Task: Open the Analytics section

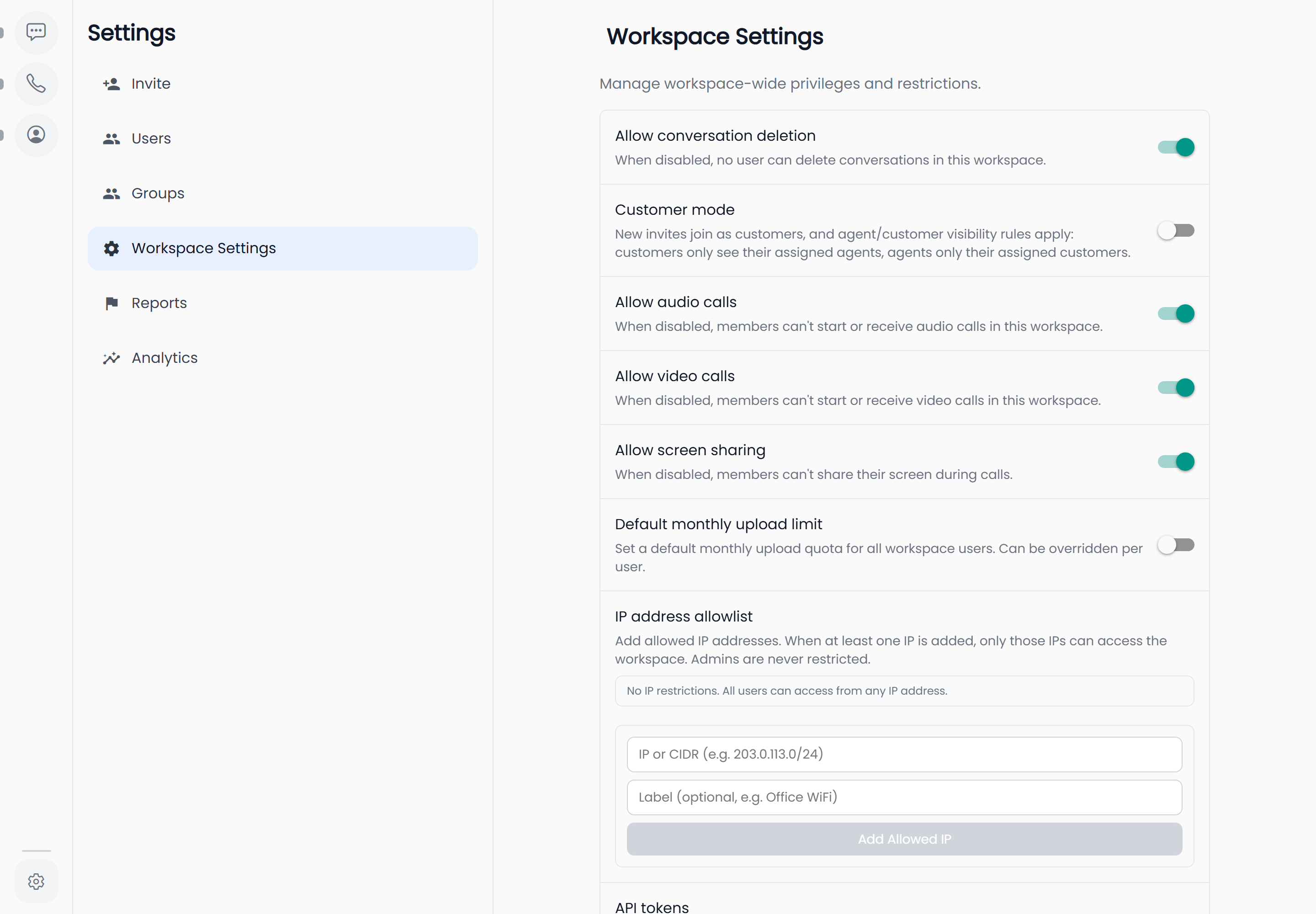Action: [282, 358]
